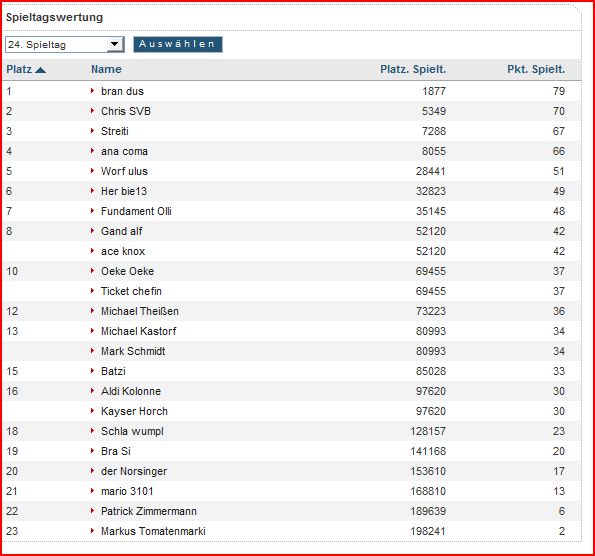
Task: Open player Michael Theißen
Action: coord(140,311)
